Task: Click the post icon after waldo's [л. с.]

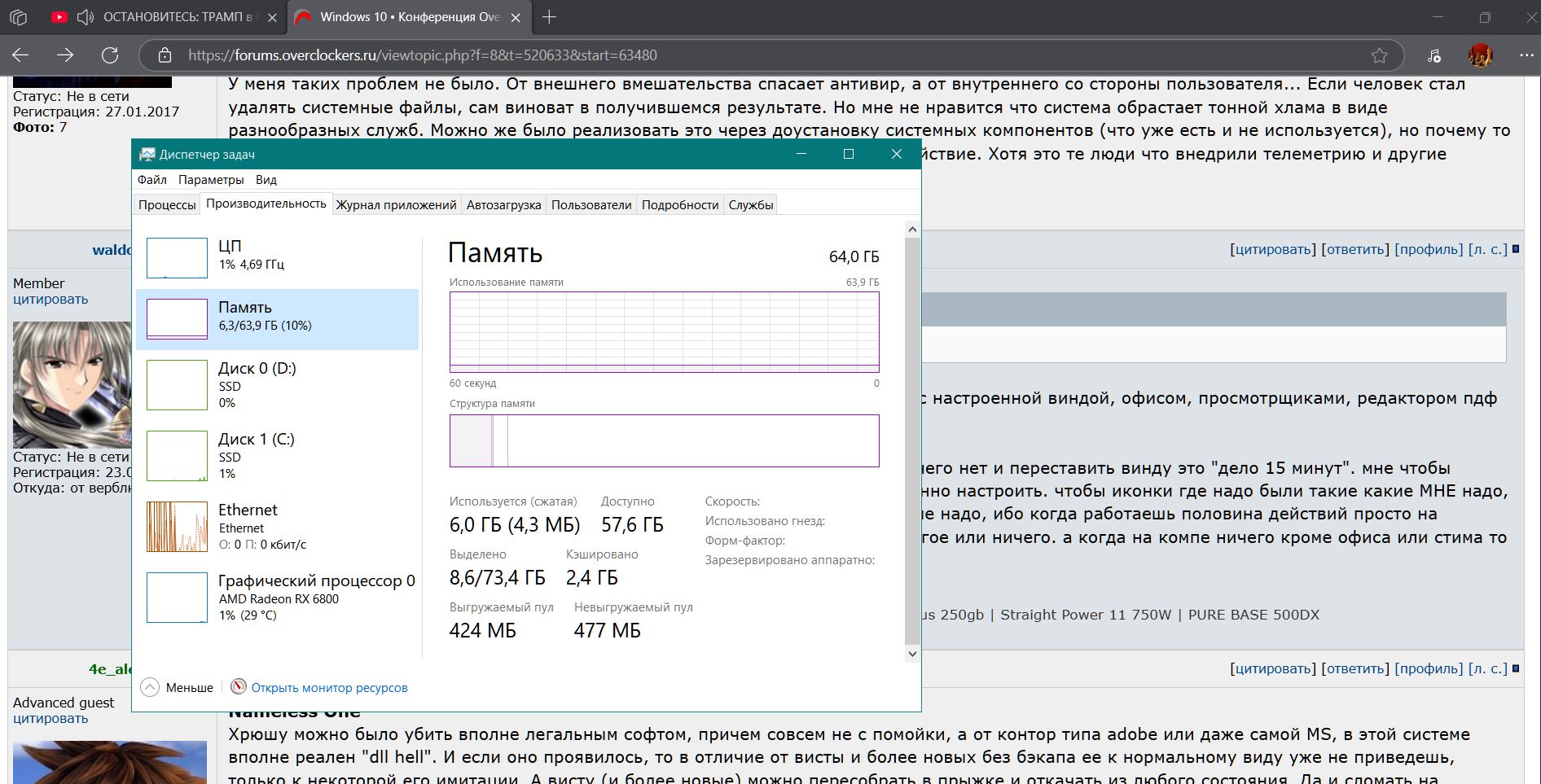Action: [1516, 249]
